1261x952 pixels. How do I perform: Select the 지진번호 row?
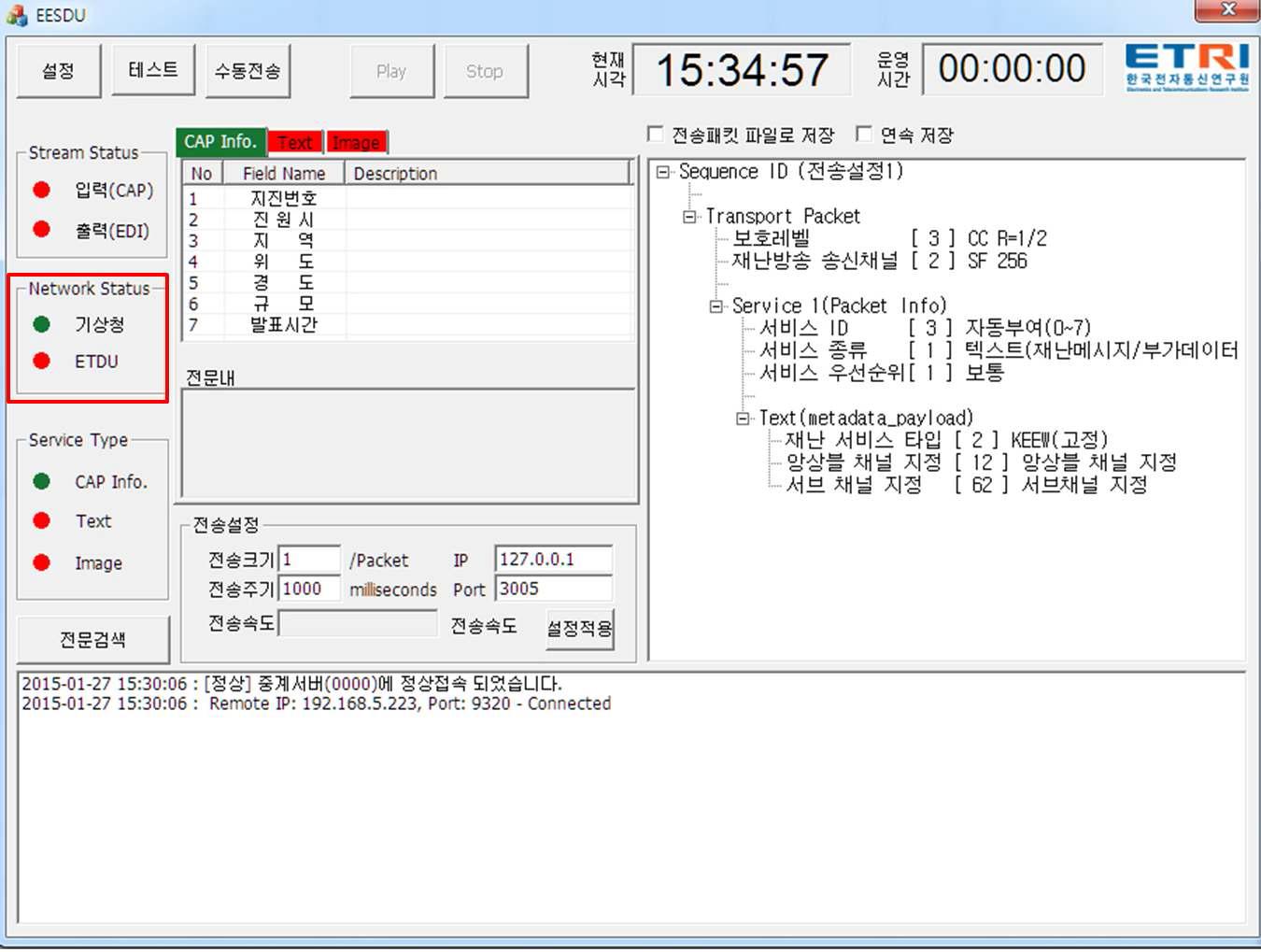click(407, 198)
